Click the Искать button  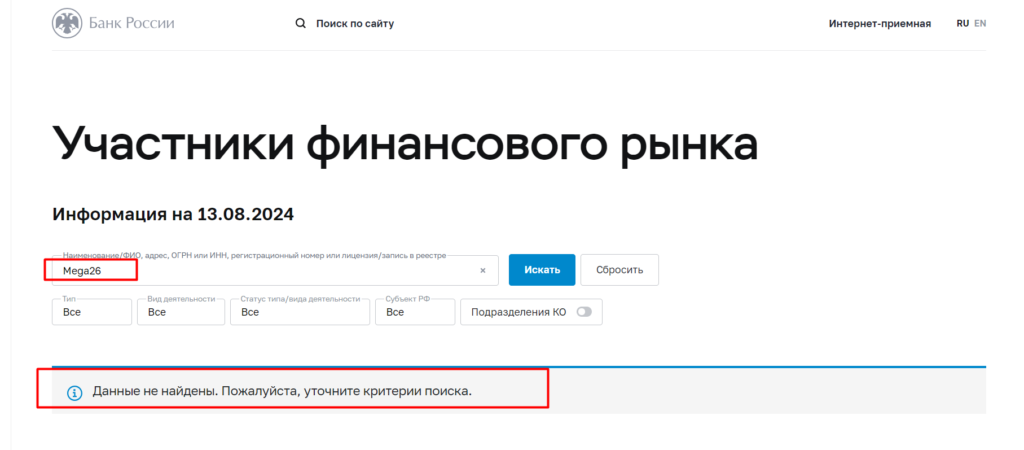tap(542, 270)
